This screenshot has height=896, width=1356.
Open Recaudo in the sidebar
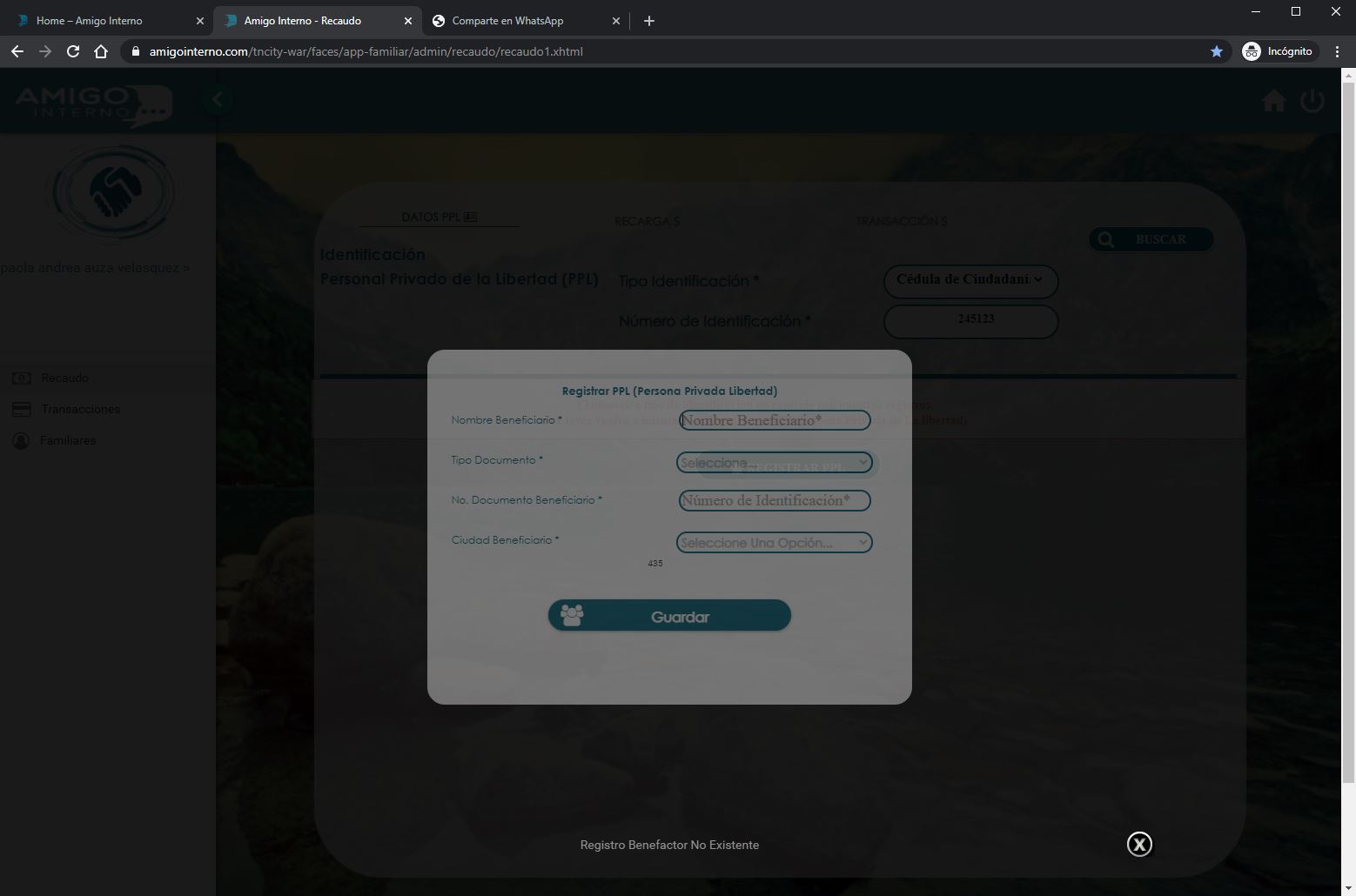pos(64,378)
